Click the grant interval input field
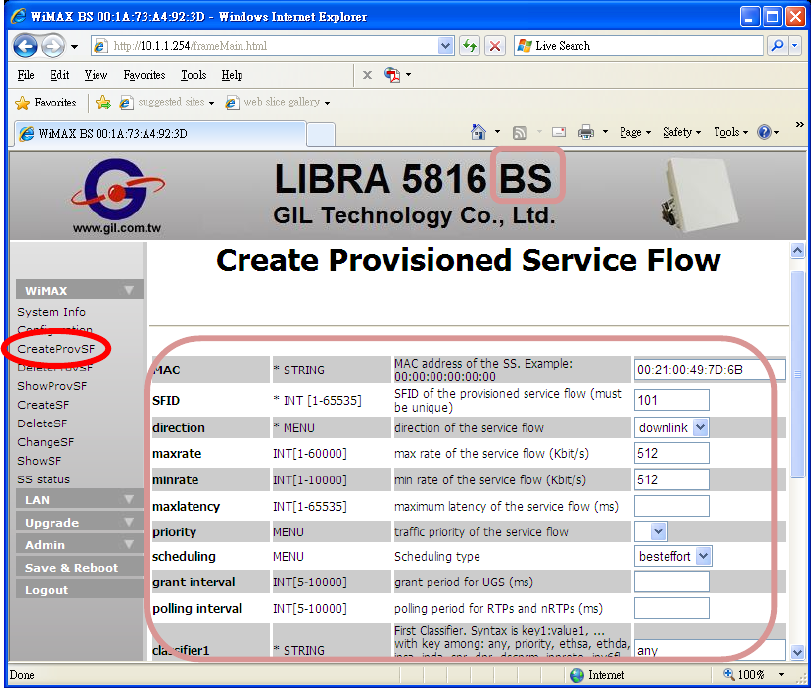811x688 pixels. tap(672, 582)
